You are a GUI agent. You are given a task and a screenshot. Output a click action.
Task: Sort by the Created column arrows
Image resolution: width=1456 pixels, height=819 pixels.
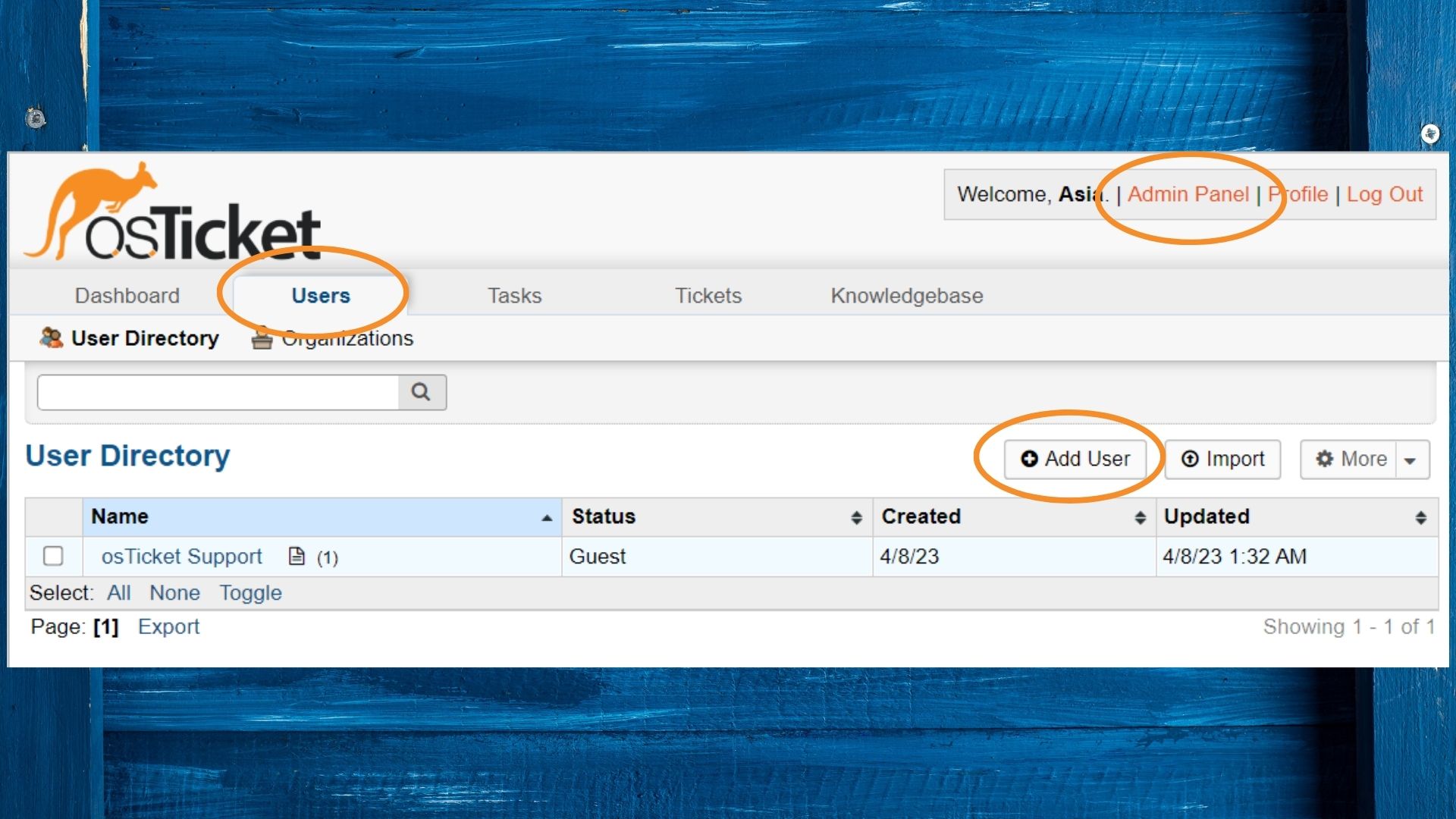click(x=1140, y=517)
